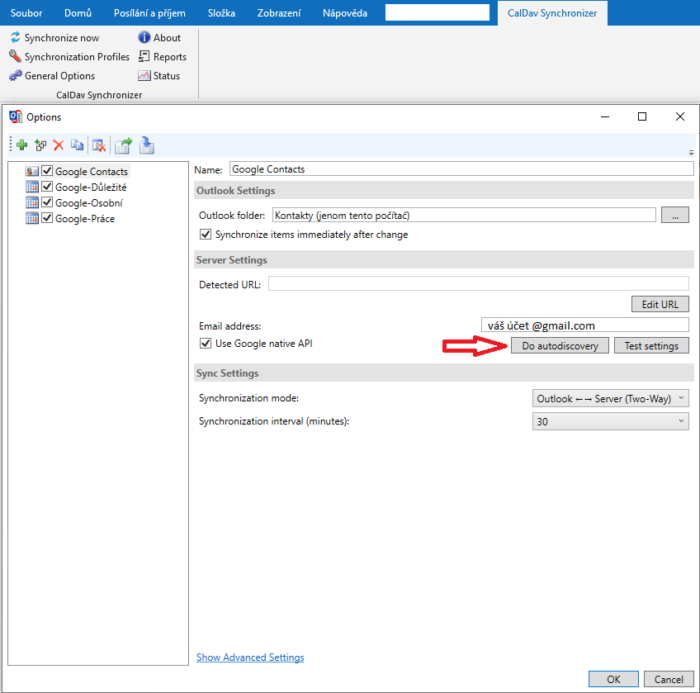Select Google-Práce profile label

(x=85, y=218)
